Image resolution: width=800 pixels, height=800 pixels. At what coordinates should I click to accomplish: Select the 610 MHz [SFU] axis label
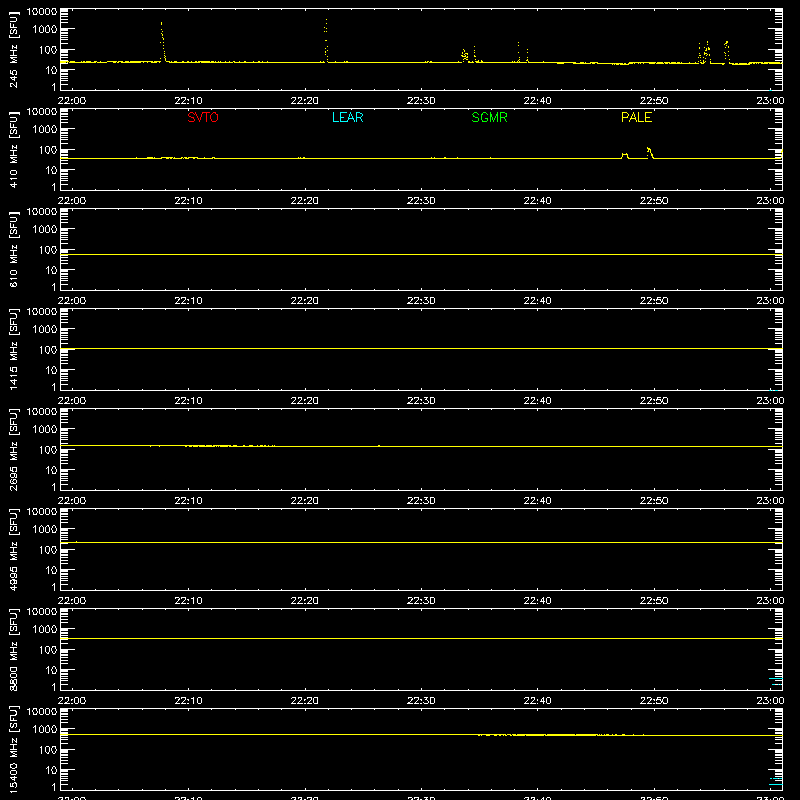[x=13, y=249]
